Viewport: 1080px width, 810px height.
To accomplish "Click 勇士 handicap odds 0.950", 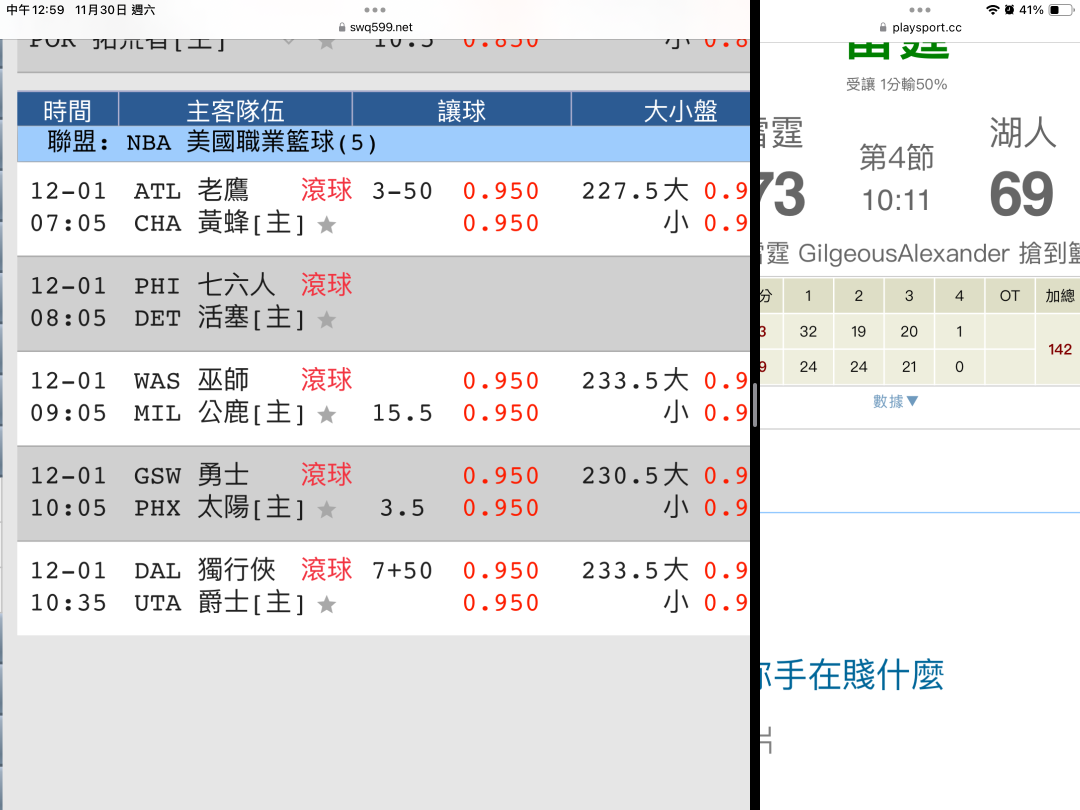I will coord(501,475).
